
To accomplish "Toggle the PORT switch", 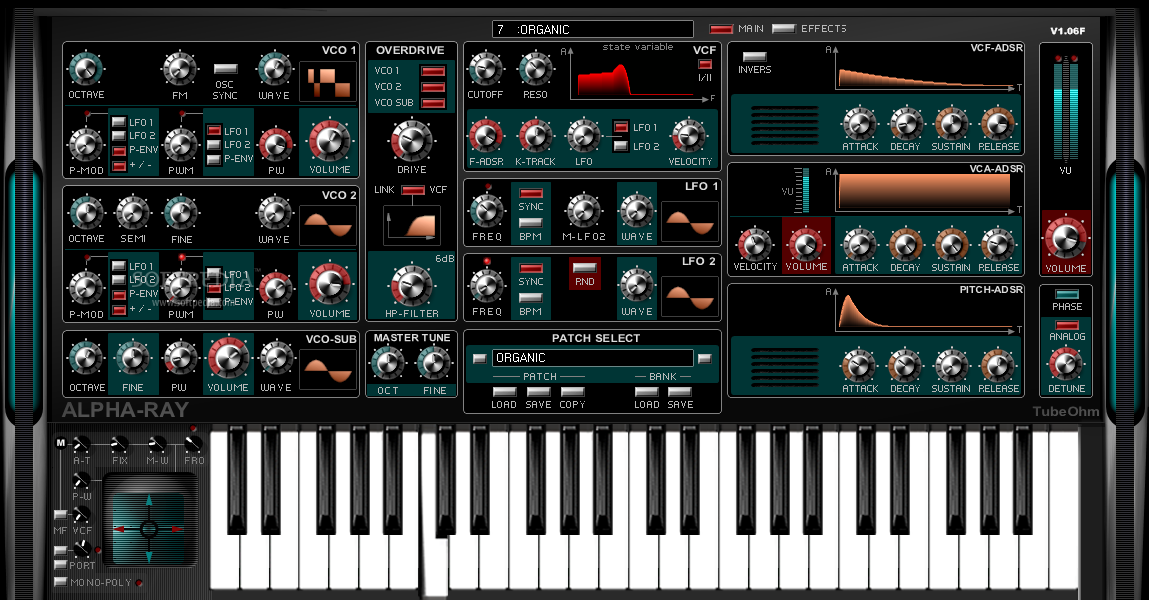I will pyautogui.click(x=61, y=565).
